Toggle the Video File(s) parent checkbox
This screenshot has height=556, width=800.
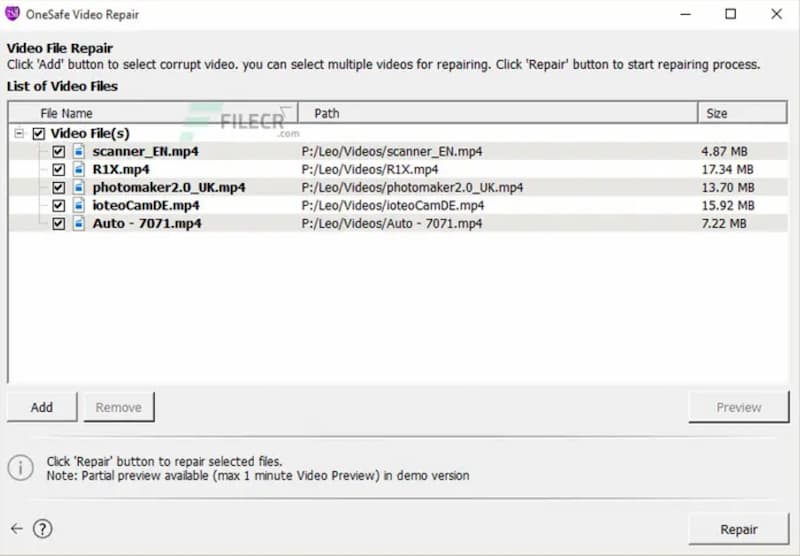pos(39,134)
